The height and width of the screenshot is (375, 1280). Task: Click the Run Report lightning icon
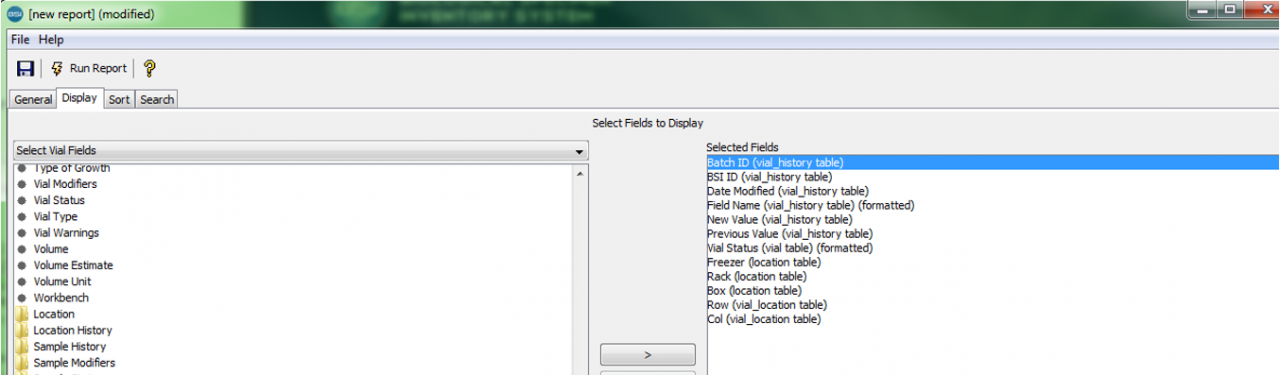click(57, 69)
